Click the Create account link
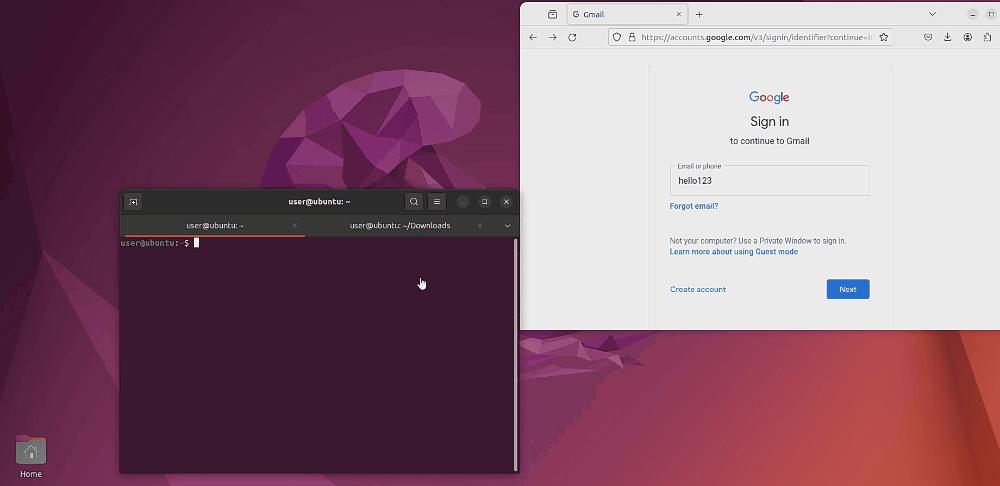This screenshot has width=1000, height=486. click(x=698, y=290)
